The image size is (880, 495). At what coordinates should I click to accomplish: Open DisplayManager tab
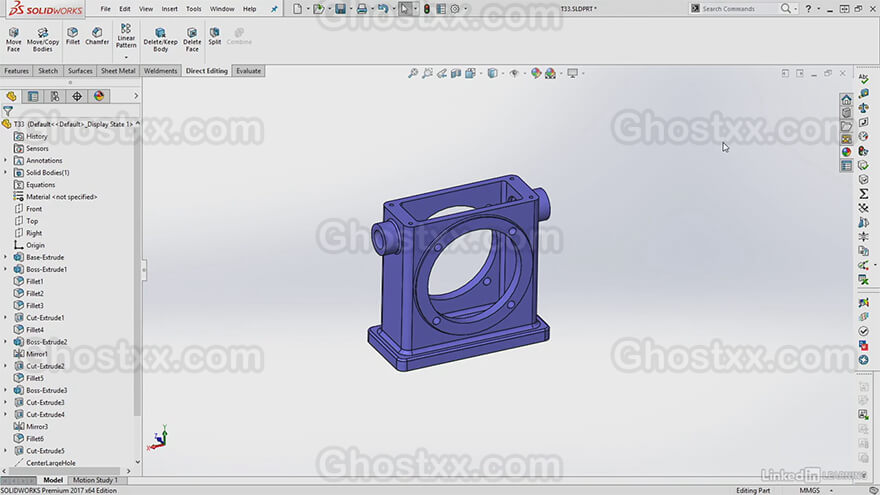pyautogui.click(x=99, y=96)
